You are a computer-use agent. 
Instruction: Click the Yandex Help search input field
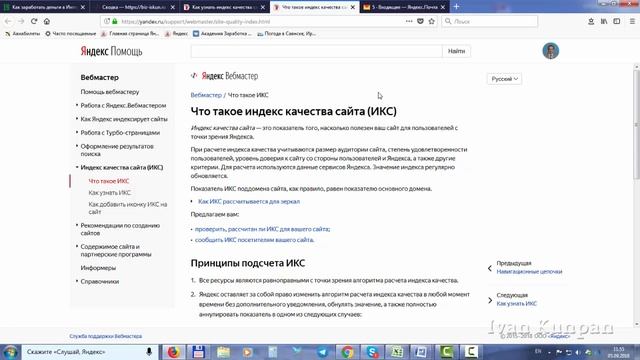click(316, 51)
